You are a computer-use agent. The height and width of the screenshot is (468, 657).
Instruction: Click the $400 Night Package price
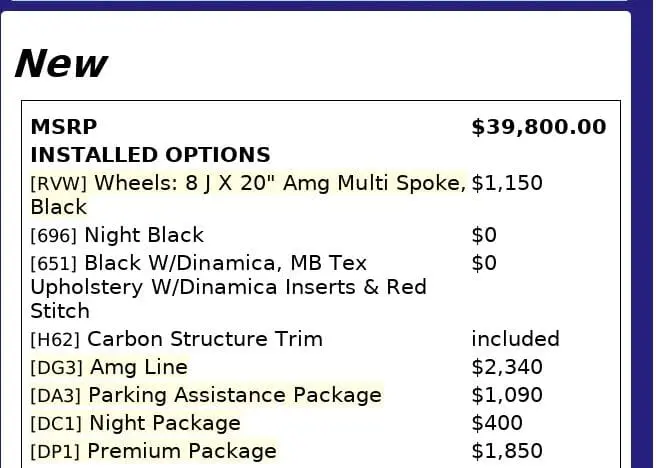pyautogui.click(x=497, y=423)
